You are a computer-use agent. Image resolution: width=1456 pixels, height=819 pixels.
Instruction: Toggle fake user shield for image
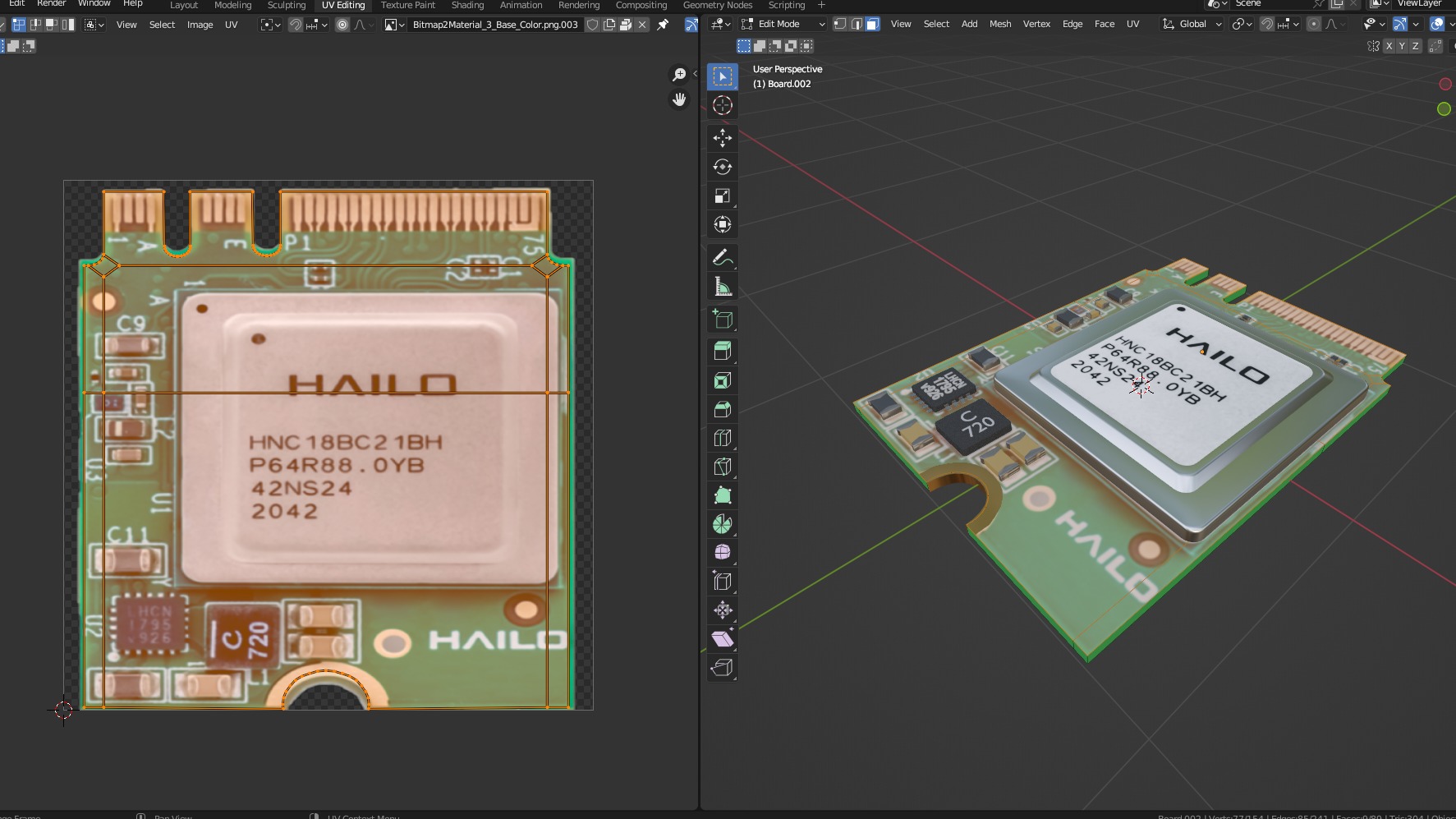[592, 25]
